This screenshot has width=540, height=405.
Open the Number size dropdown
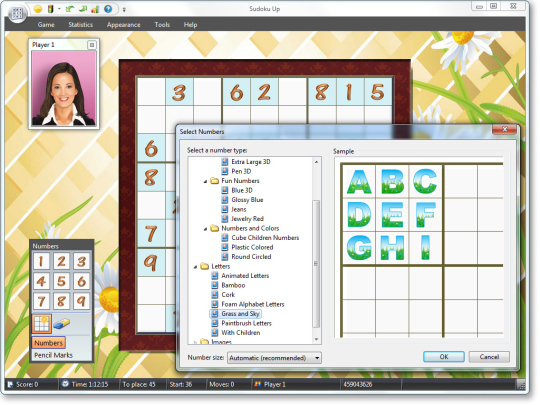point(274,358)
